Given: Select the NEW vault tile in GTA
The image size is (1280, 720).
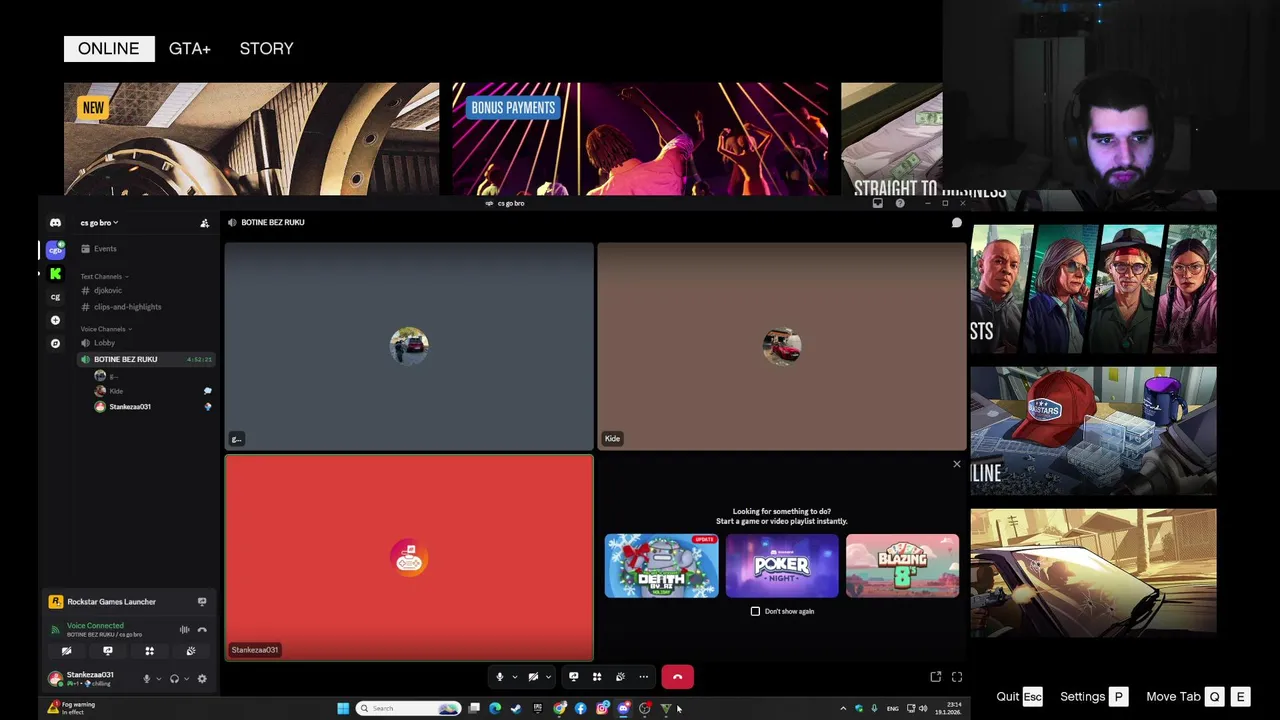Looking at the screenshot, I should pos(251,139).
